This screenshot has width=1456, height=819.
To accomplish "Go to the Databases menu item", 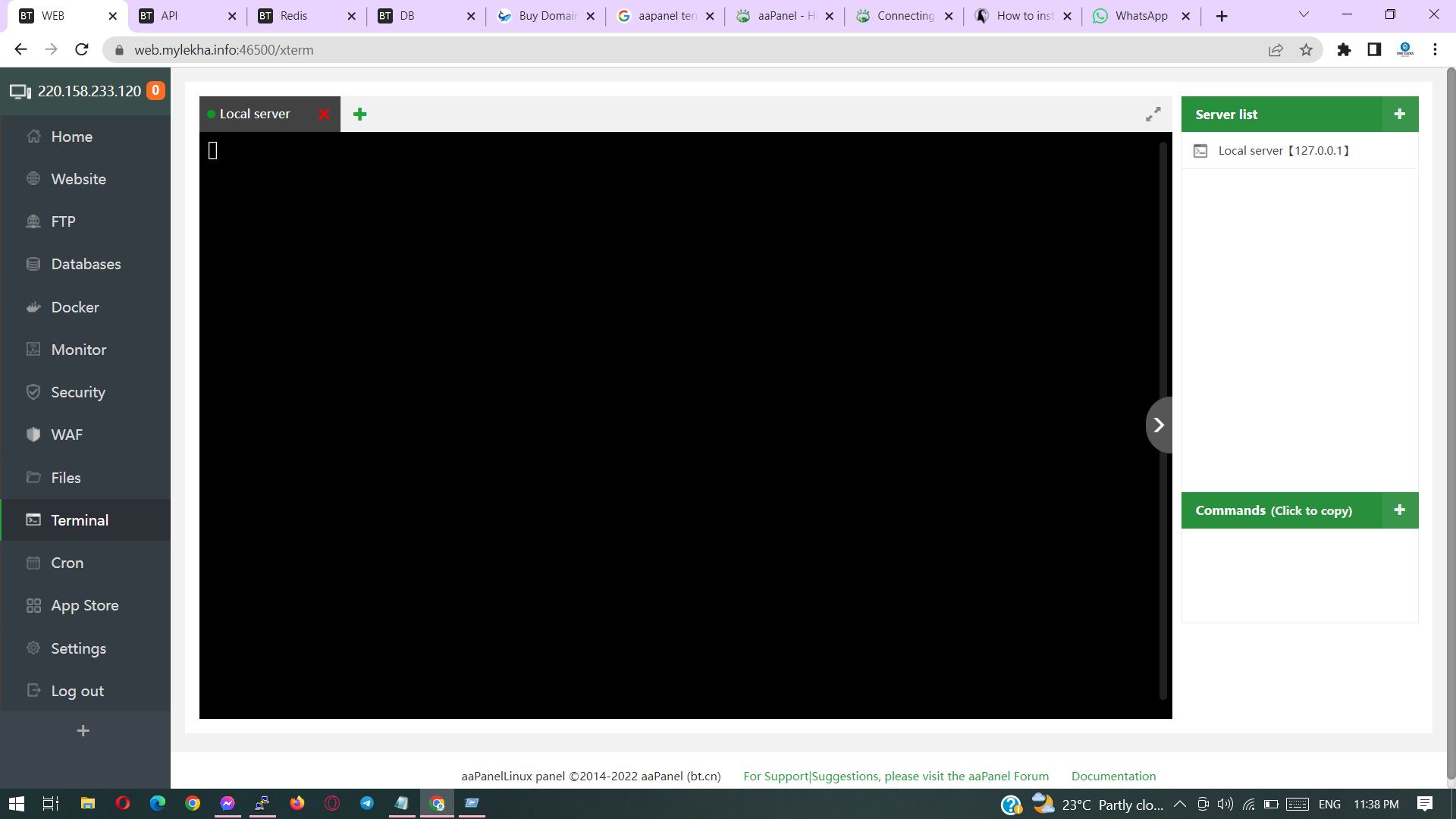I will tap(86, 264).
